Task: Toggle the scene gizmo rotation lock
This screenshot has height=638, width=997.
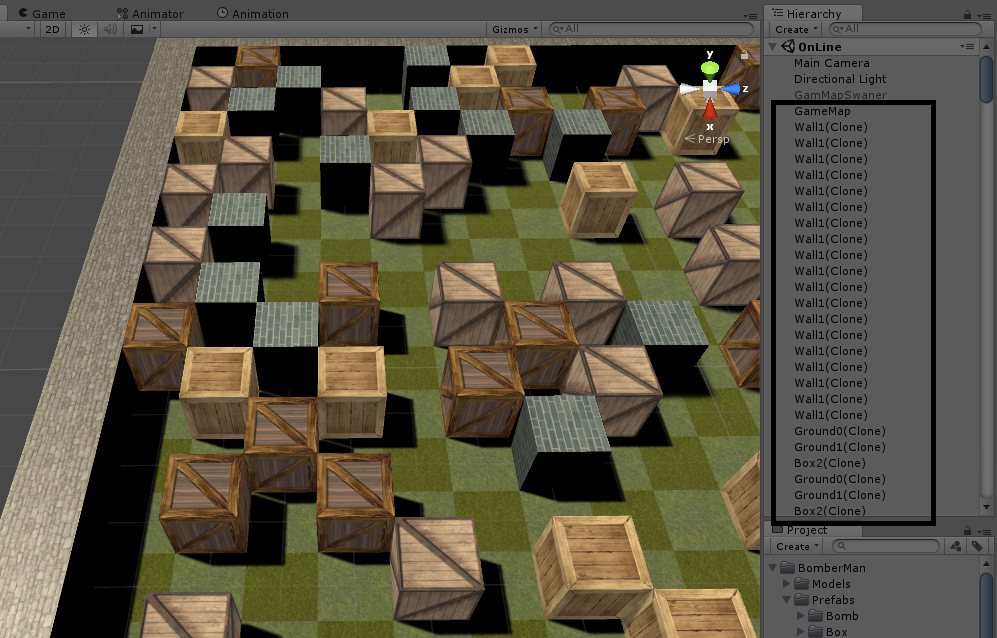Action: coord(744,55)
